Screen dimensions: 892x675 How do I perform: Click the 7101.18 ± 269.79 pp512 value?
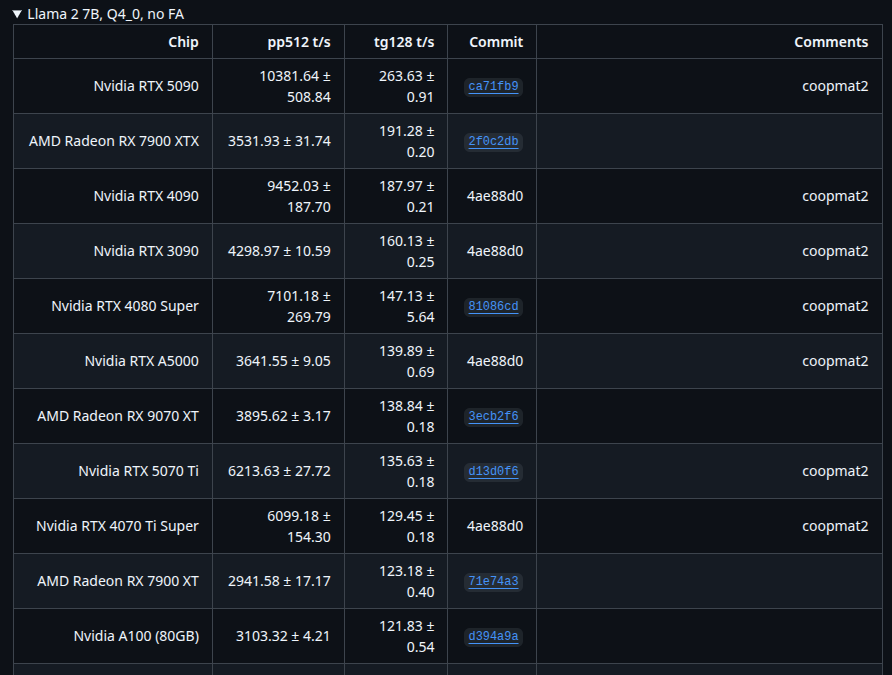299,307
